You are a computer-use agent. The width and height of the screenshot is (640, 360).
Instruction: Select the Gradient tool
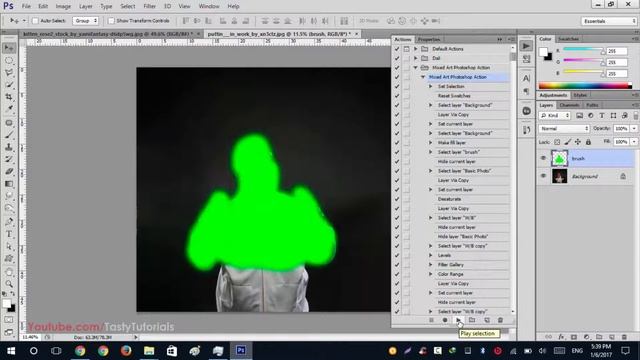[9, 184]
